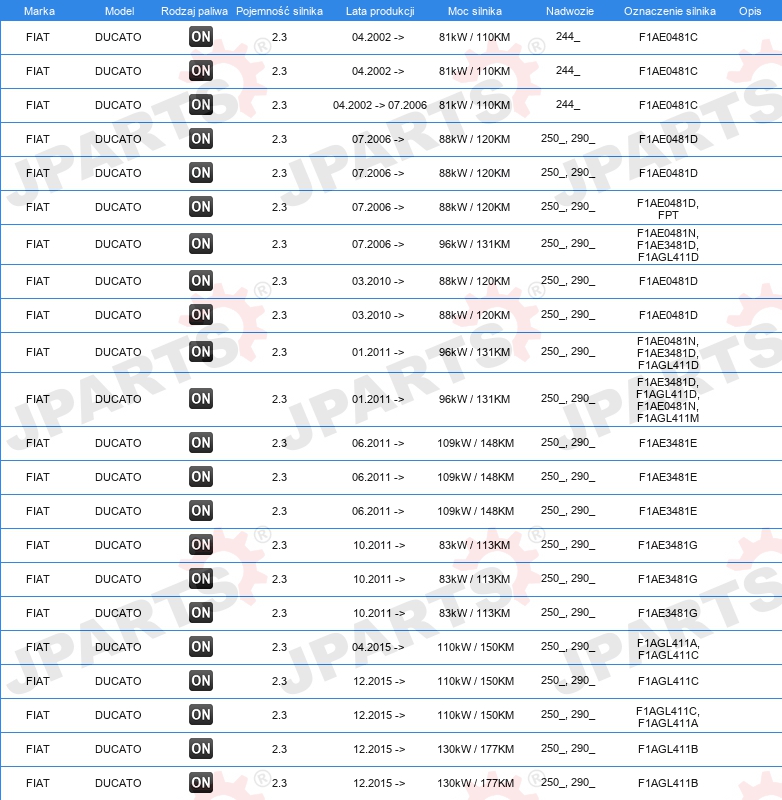Click the Oznaczenie silnika column header
This screenshot has height=800, width=782.
[670, 11]
